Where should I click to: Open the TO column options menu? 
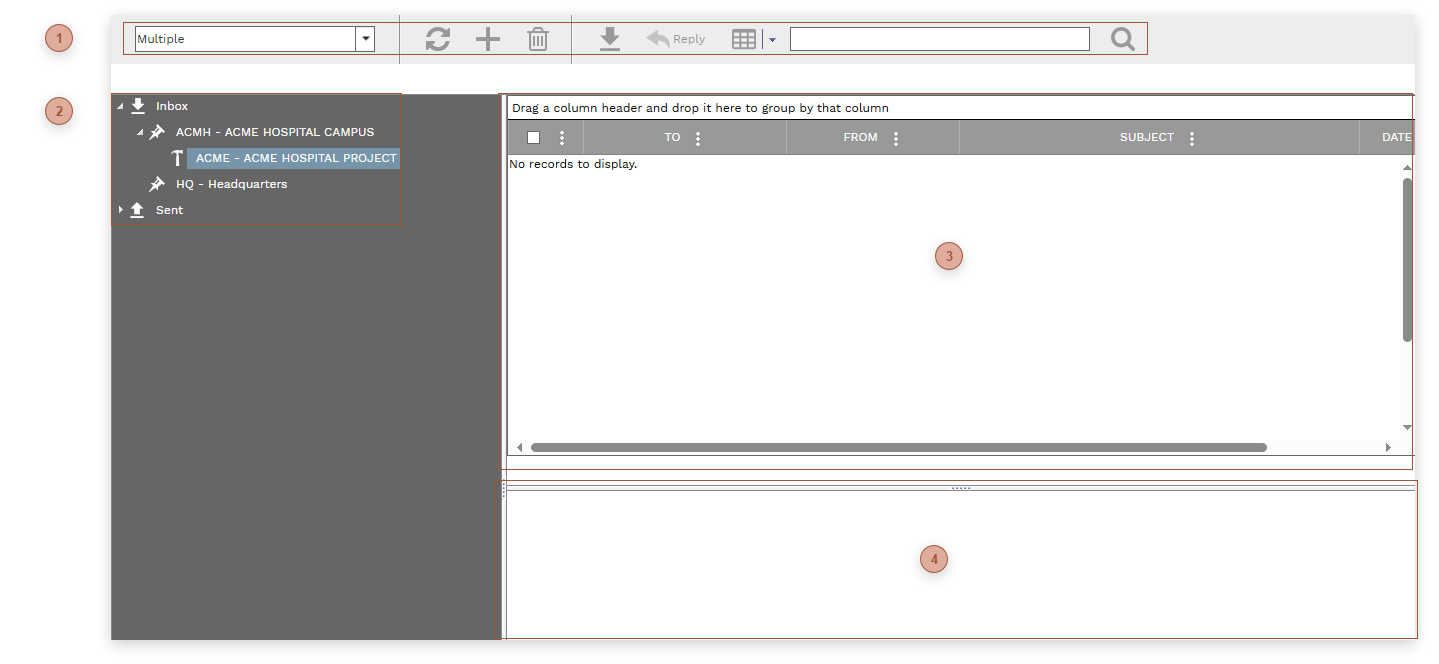[698, 138]
